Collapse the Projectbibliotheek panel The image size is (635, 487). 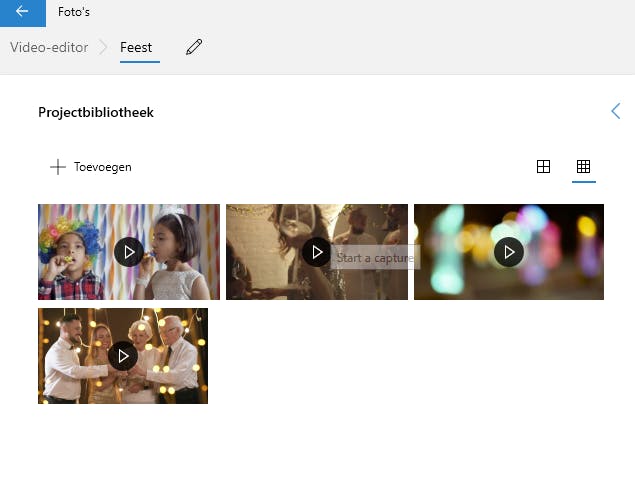click(616, 111)
